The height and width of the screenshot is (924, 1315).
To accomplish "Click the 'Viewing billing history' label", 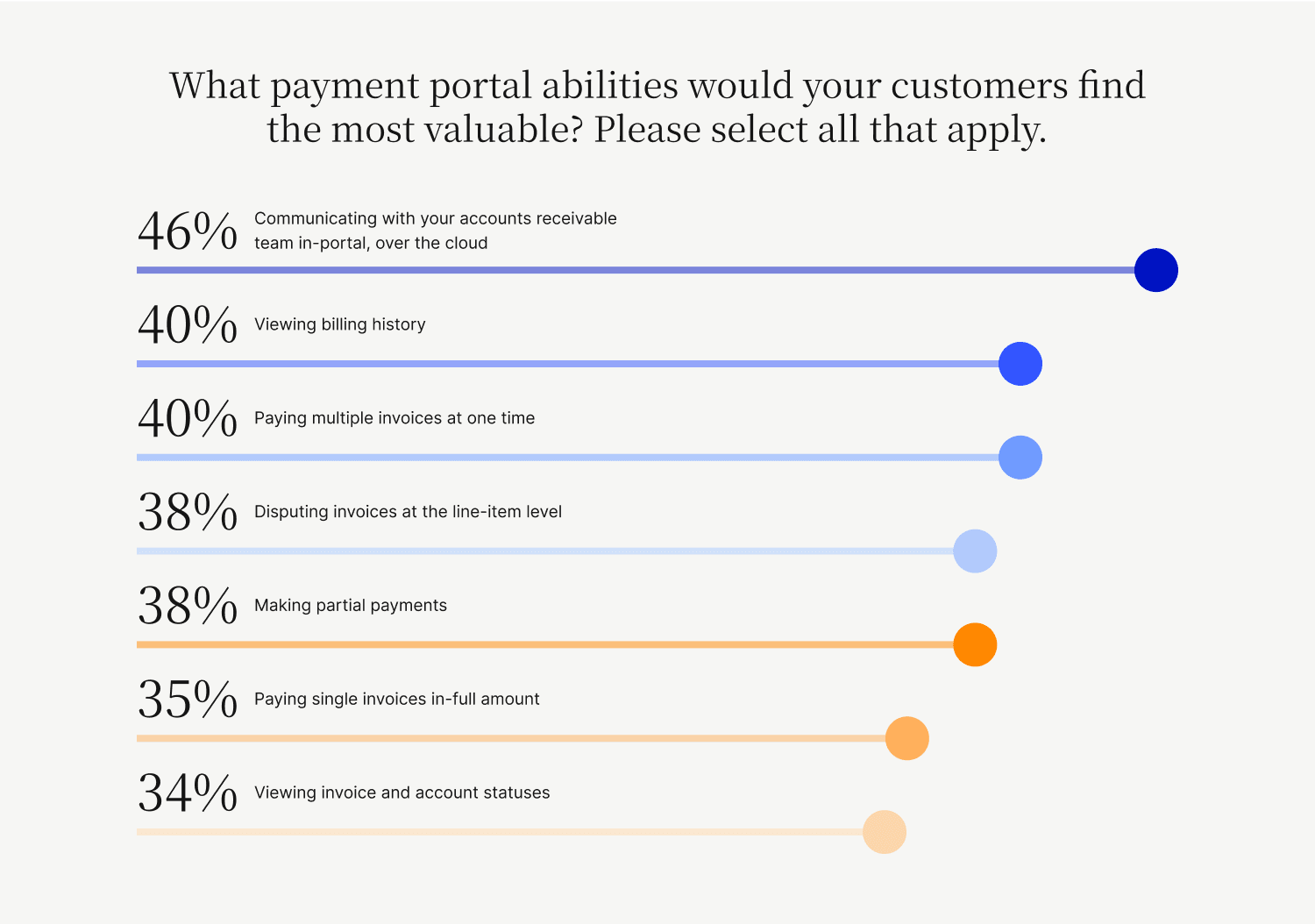I will 339,324.
